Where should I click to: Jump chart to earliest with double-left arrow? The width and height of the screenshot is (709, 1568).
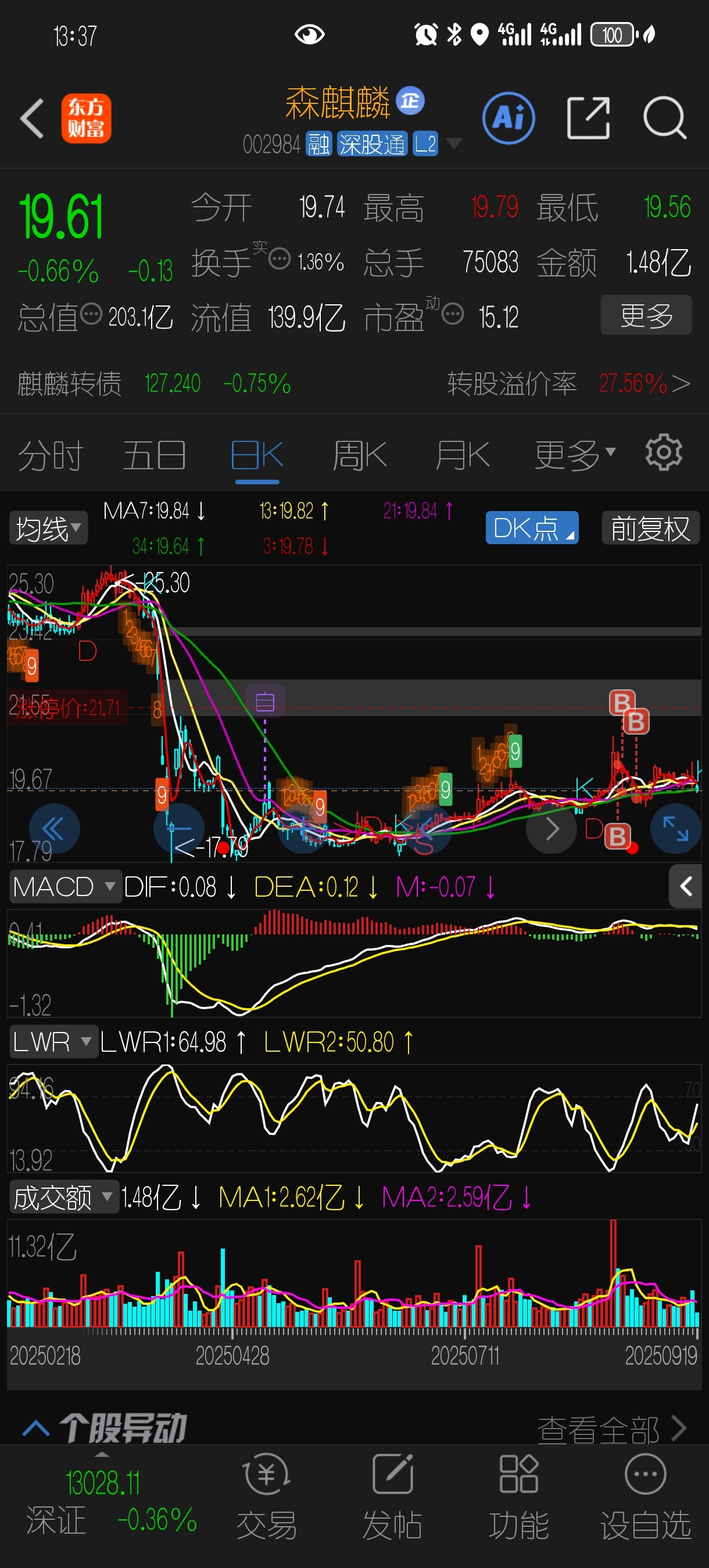(54, 829)
